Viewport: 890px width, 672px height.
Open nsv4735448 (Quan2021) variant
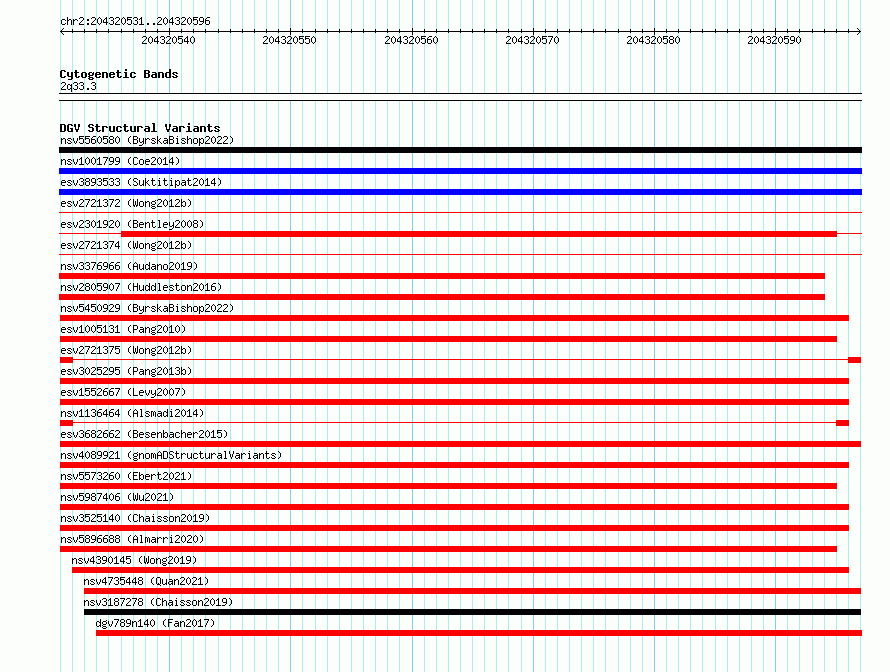click(146, 581)
